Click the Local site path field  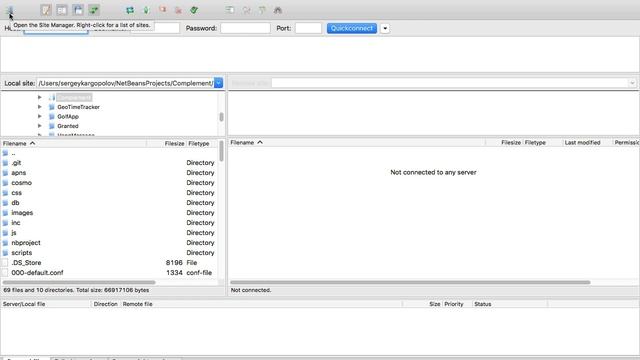(125, 83)
